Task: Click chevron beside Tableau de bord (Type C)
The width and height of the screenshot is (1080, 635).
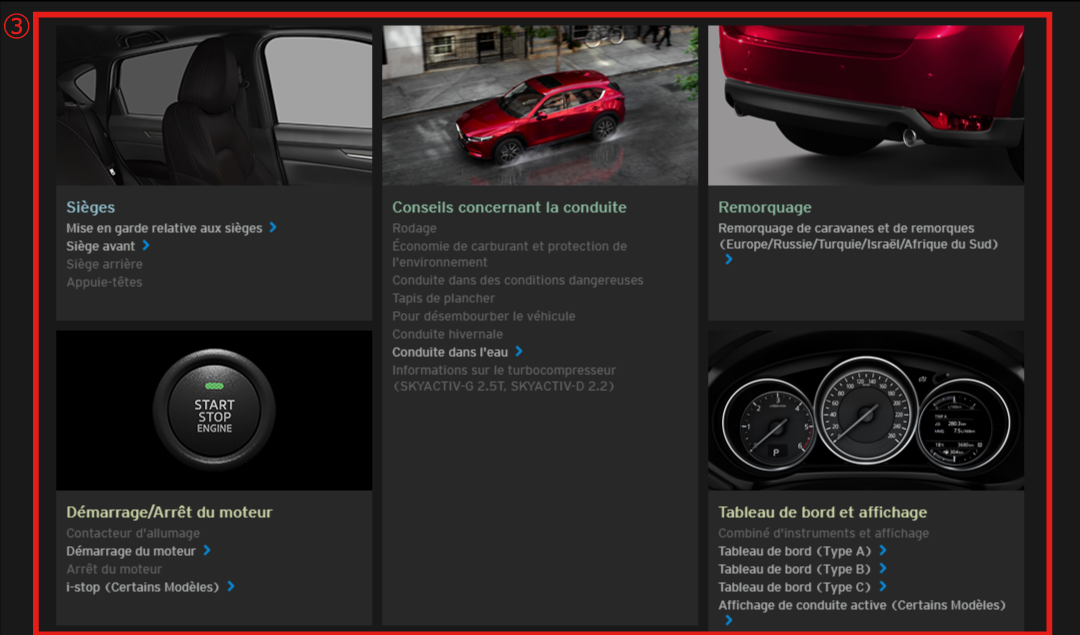Action: click(883, 586)
